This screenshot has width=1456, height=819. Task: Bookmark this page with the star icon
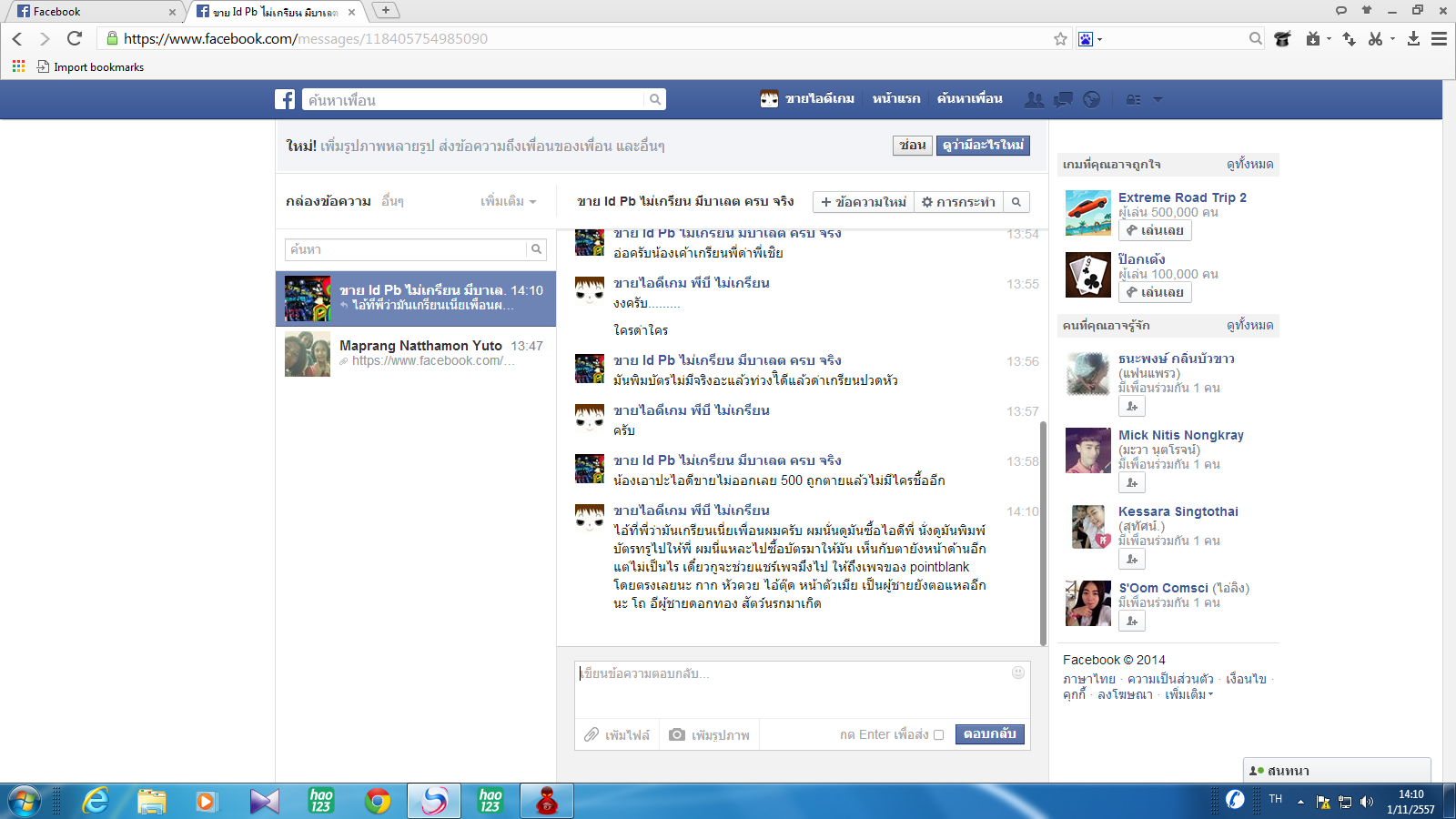(x=1060, y=38)
